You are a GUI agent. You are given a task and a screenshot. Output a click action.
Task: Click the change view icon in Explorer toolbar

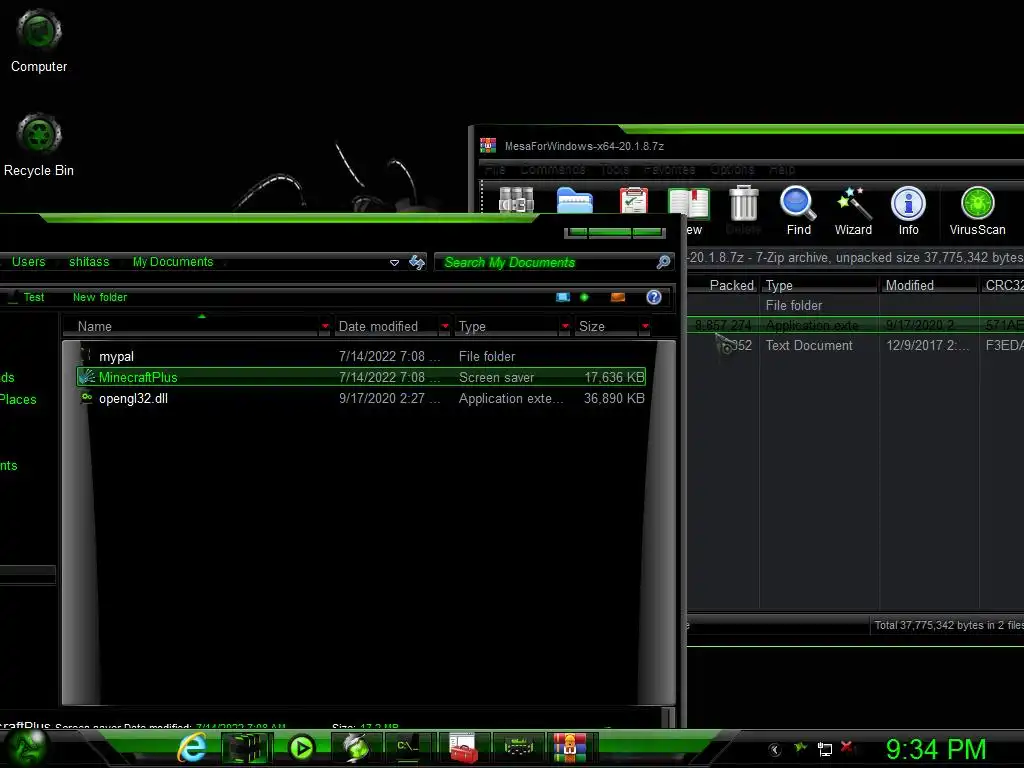pos(562,297)
